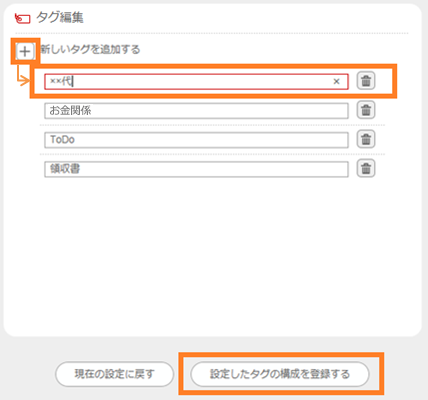Delete the お金関係 tag with trash icon
Image resolution: width=428 pixels, height=400 pixels.
point(366,110)
